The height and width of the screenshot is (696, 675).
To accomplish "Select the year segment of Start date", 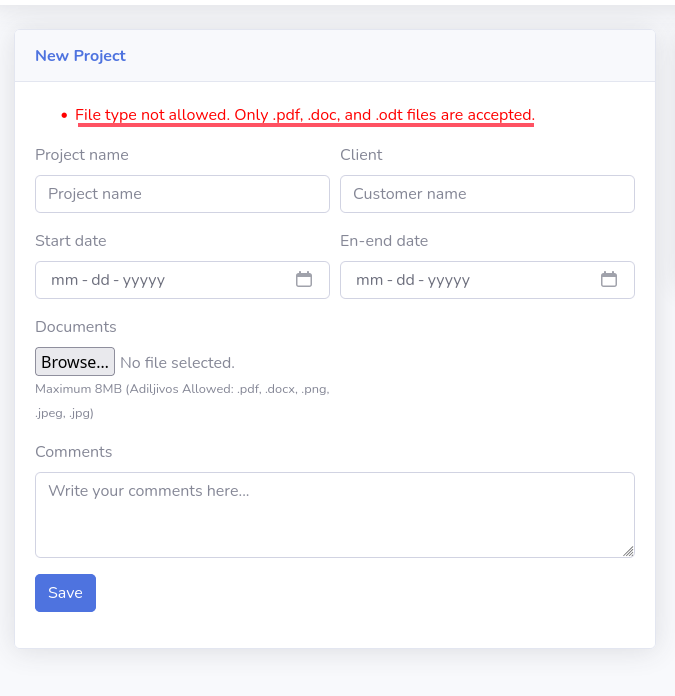I will click(x=144, y=280).
